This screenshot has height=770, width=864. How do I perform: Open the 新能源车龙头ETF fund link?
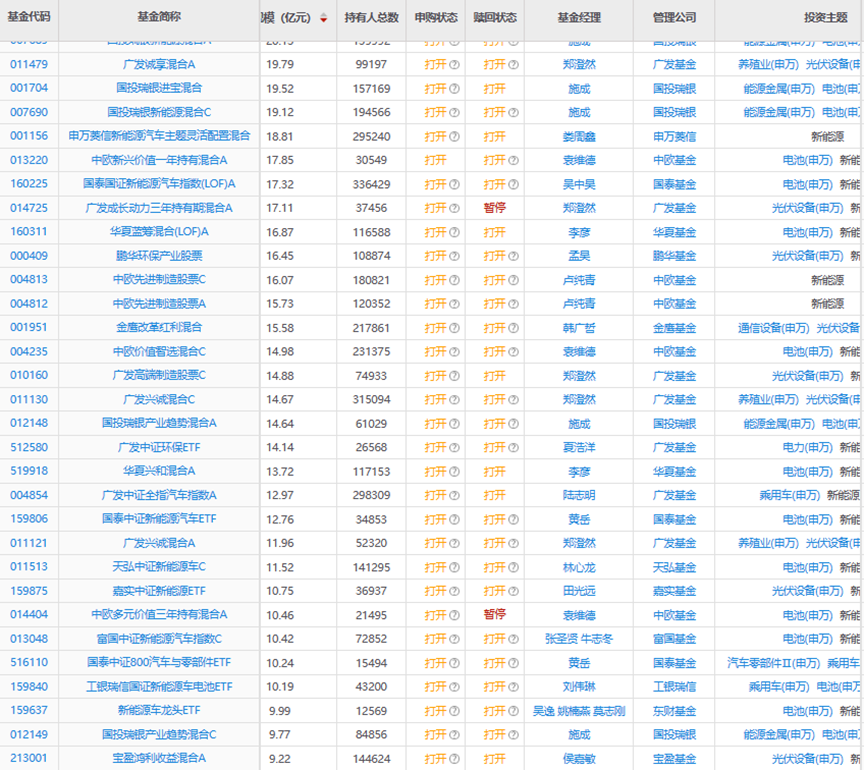pos(159,711)
